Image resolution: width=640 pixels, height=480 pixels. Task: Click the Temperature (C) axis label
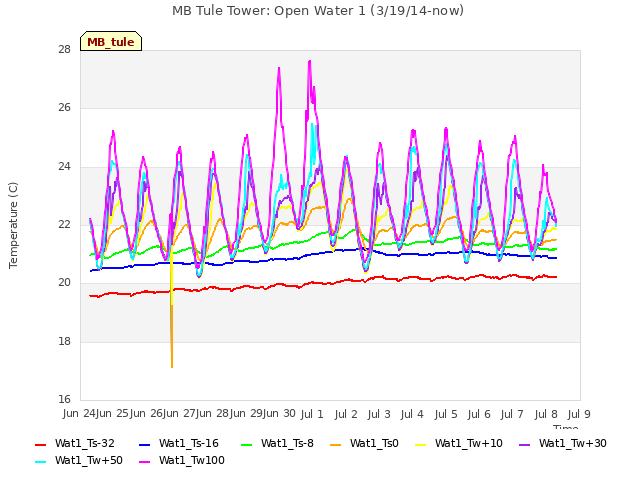[13, 225]
